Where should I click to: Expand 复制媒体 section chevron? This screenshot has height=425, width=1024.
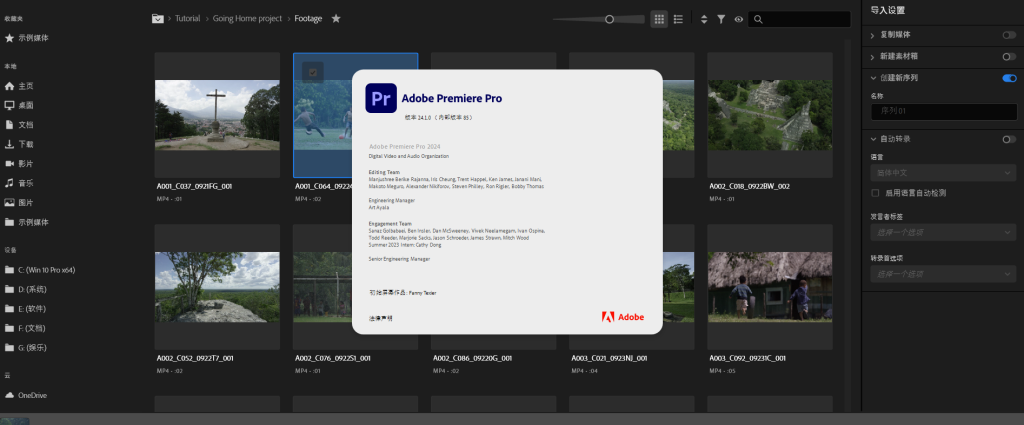tap(872, 35)
